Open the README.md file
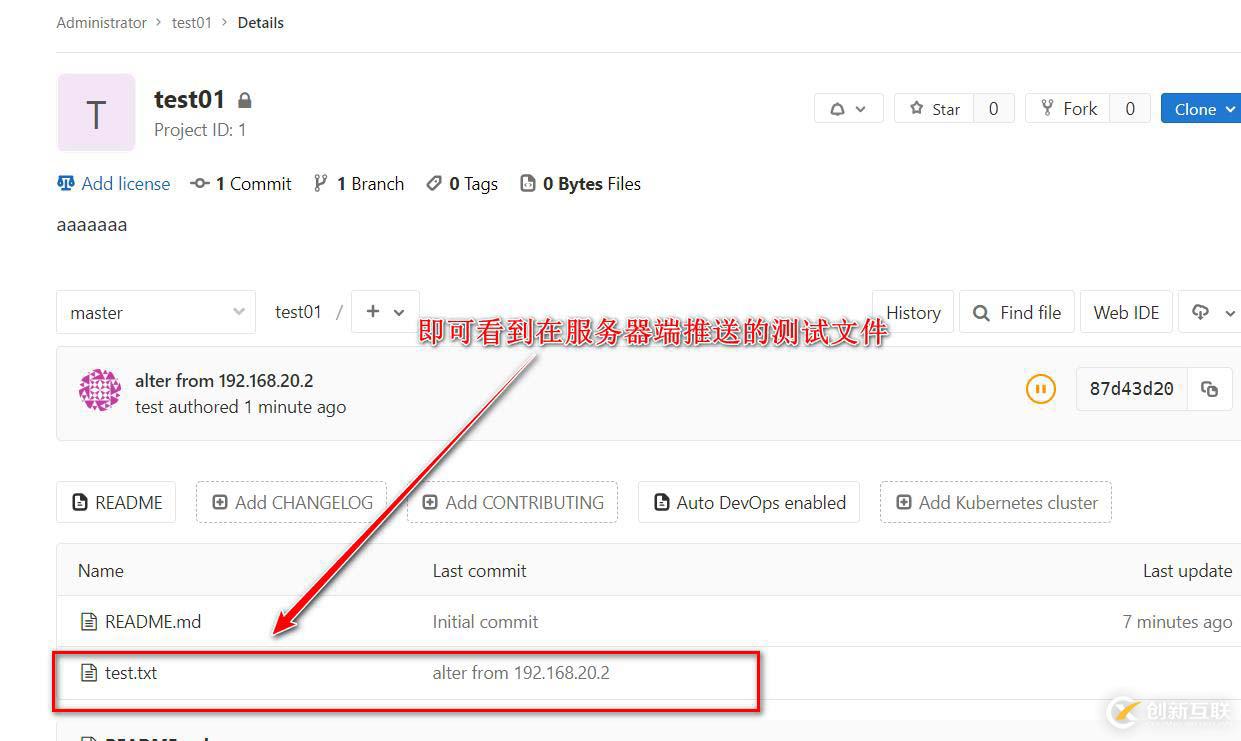 click(153, 622)
